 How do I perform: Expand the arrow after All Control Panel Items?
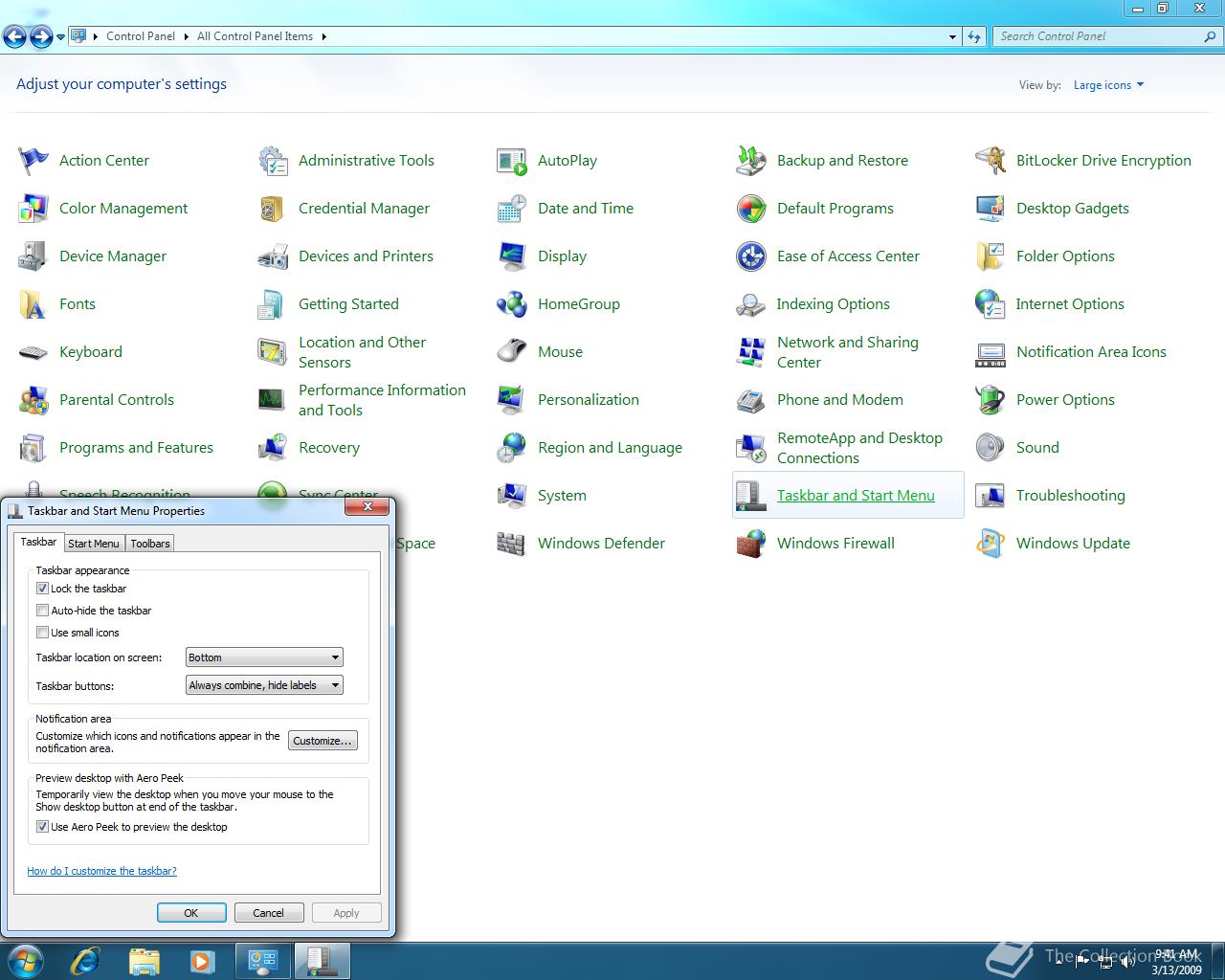323,36
